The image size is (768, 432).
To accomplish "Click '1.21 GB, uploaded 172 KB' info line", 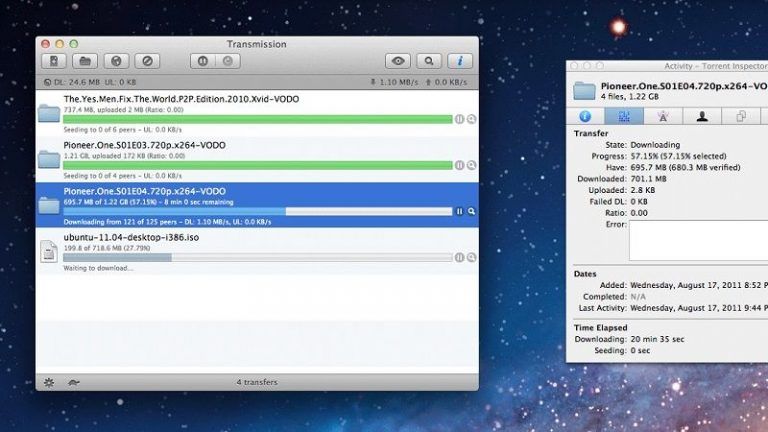I will tap(124, 156).
